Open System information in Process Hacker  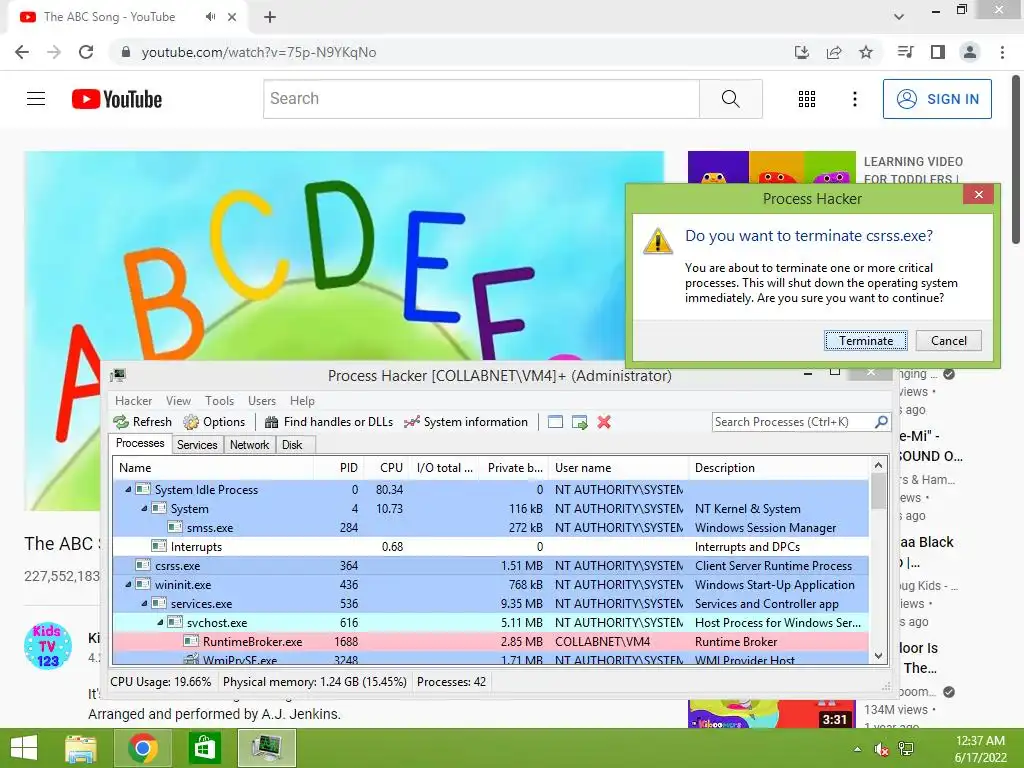tap(466, 422)
